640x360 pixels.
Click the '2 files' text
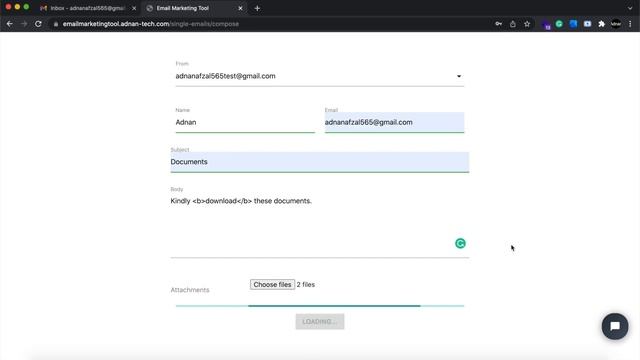point(306,284)
